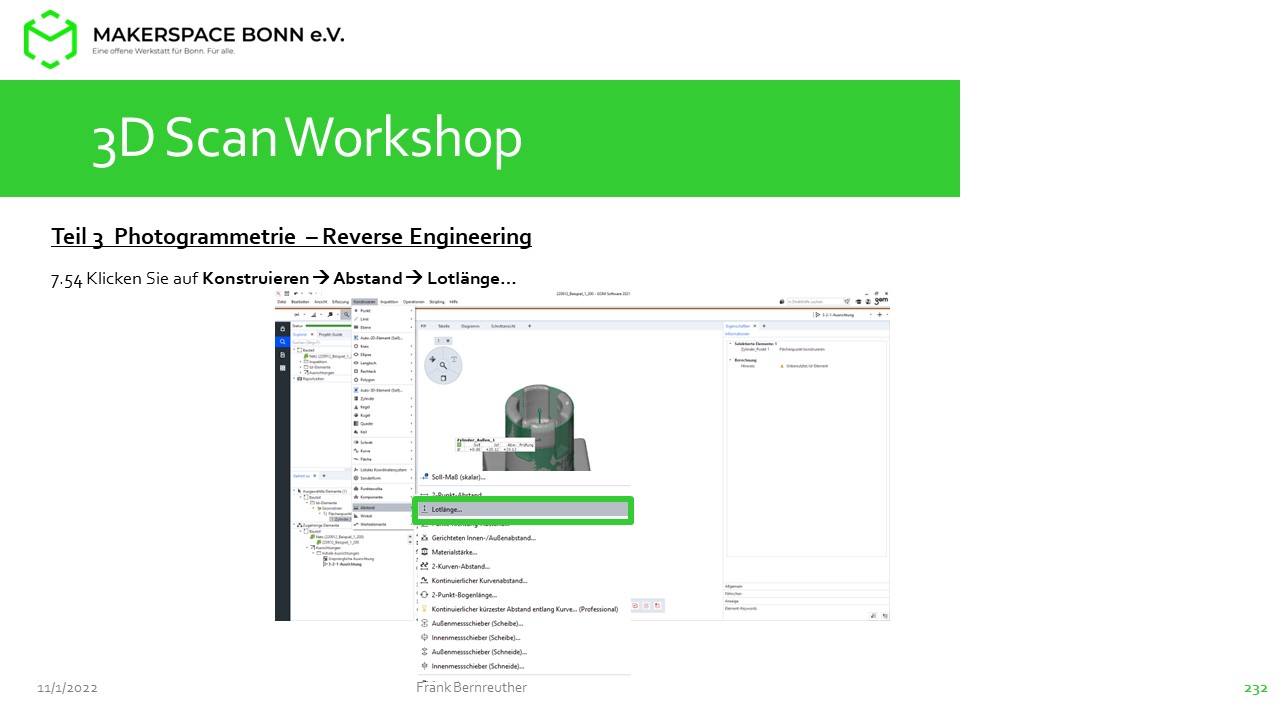The height and width of the screenshot is (720, 1280).
Task: Switch to the Diagramm view tab
Action: pos(470,326)
